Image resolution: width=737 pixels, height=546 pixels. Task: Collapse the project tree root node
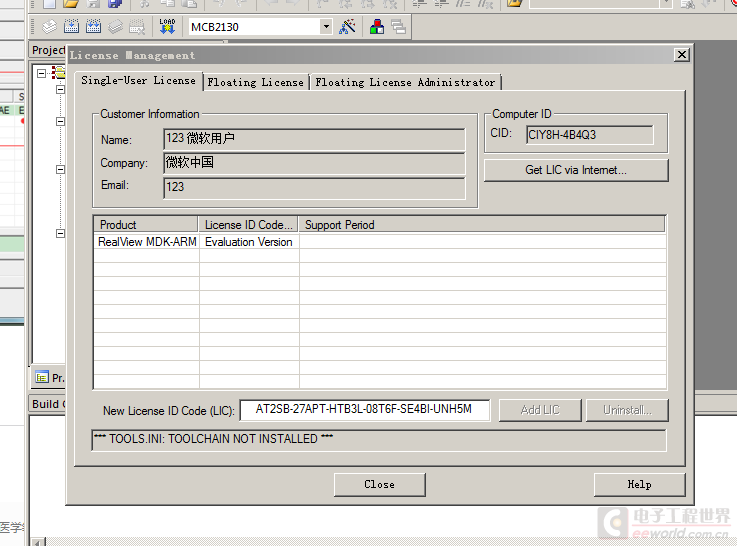[x=41, y=73]
